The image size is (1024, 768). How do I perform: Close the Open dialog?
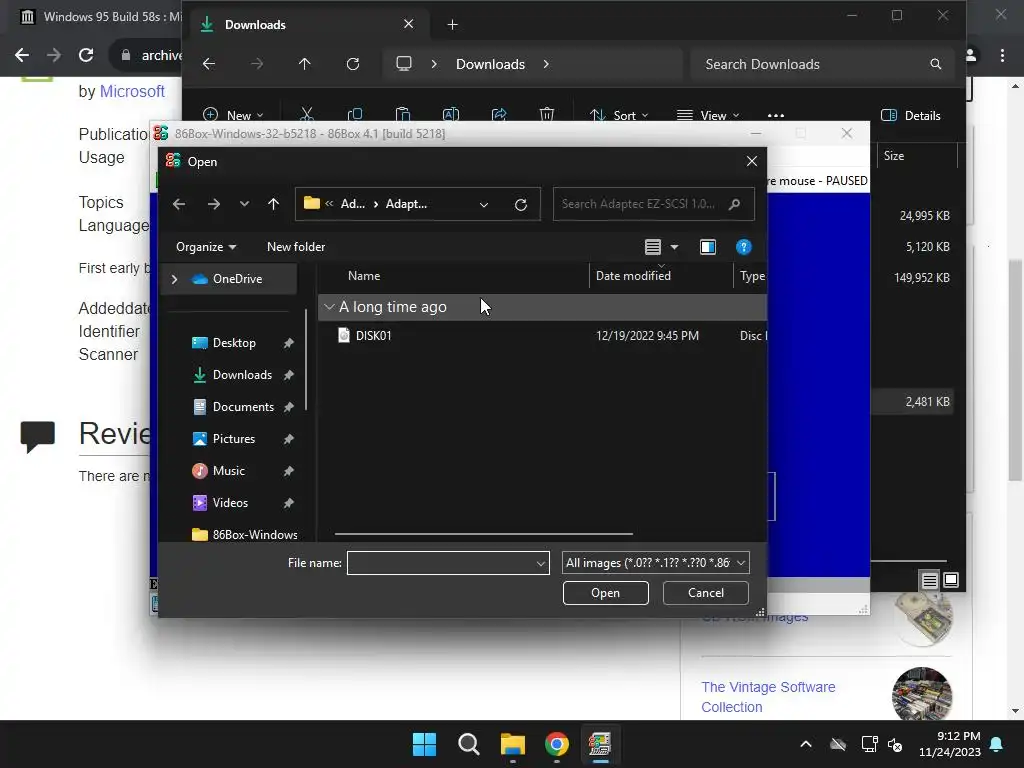pyautogui.click(x=752, y=161)
